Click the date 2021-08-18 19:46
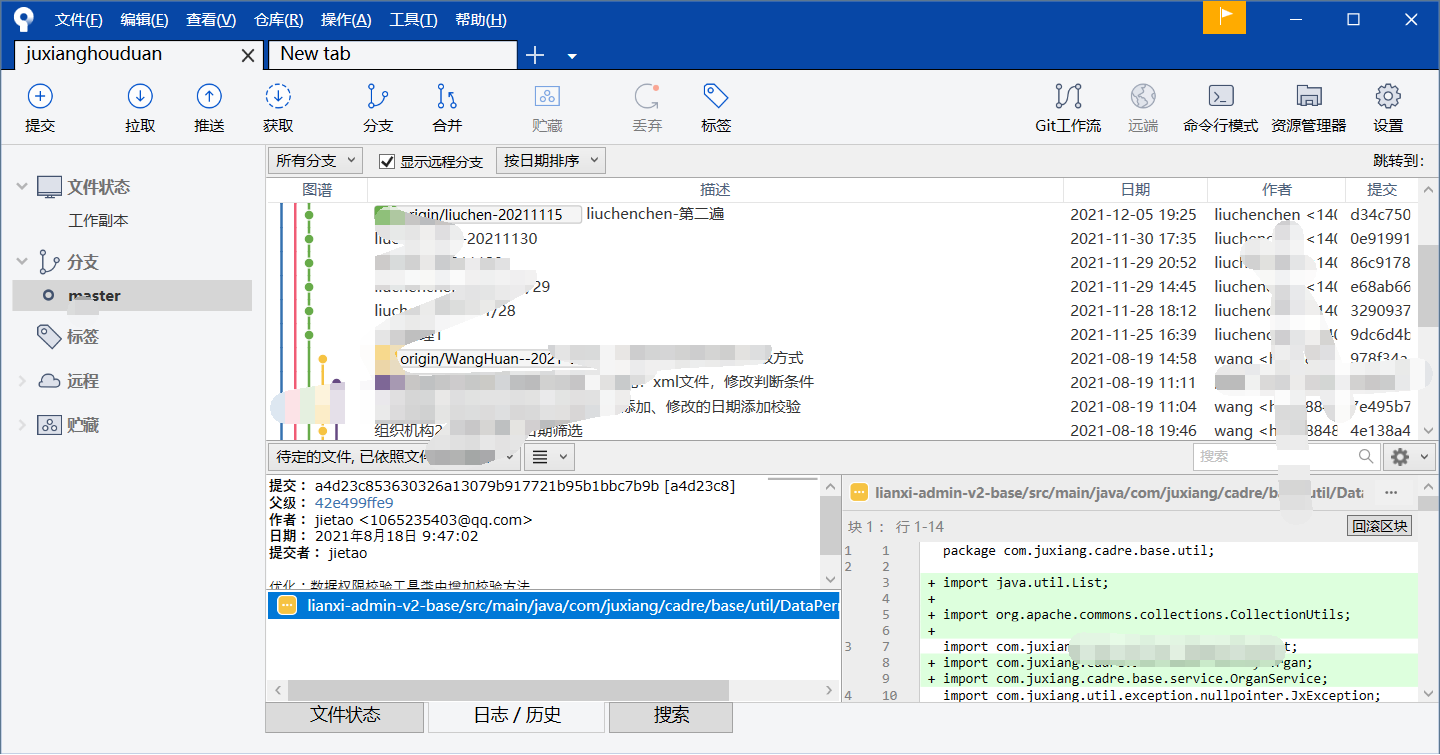 pos(1133,431)
